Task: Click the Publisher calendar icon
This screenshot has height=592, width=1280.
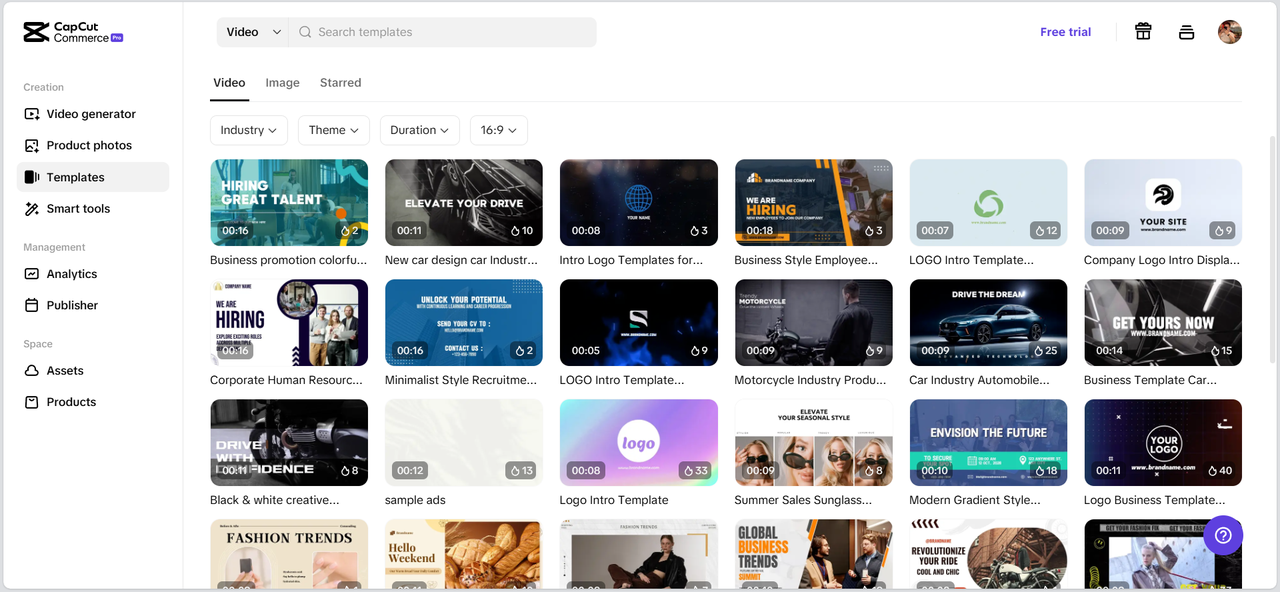Action: coord(32,305)
